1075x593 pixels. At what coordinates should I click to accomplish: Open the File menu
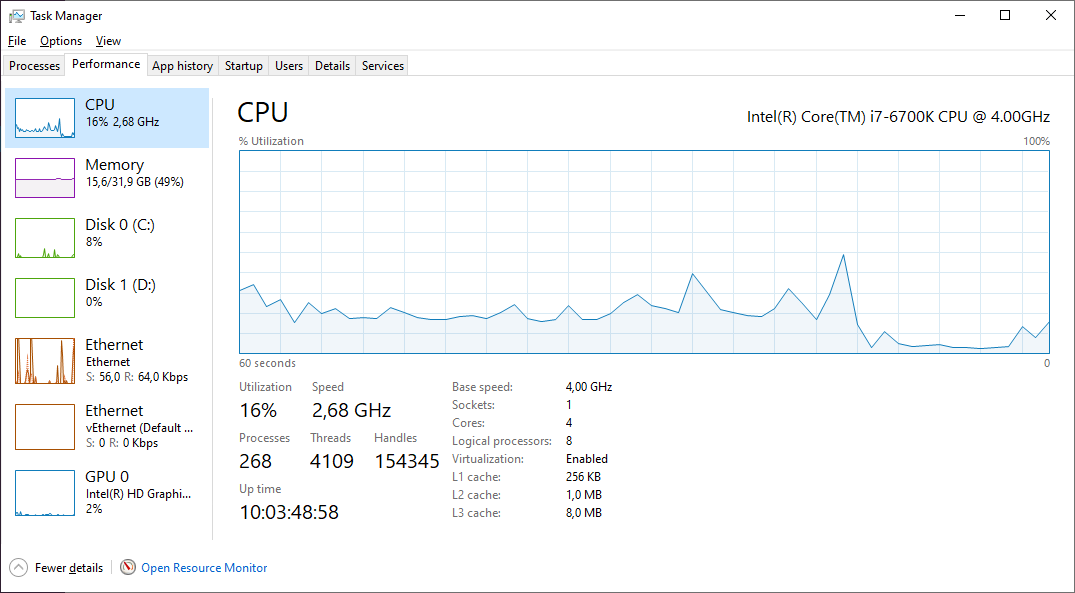pos(16,41)
